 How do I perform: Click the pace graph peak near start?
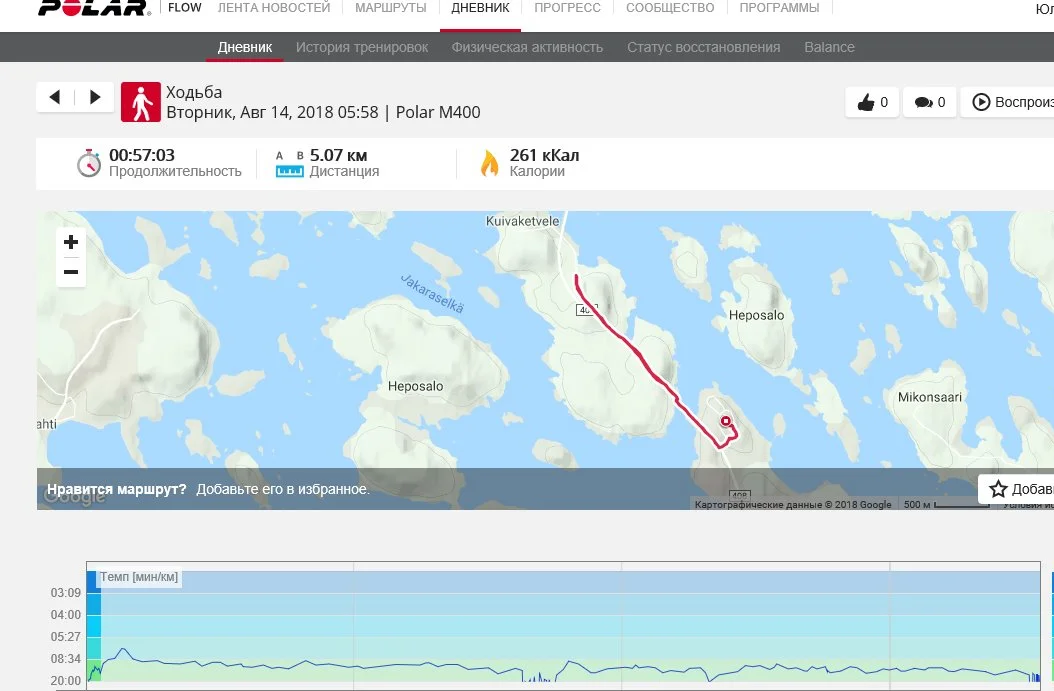coord(122,649)
